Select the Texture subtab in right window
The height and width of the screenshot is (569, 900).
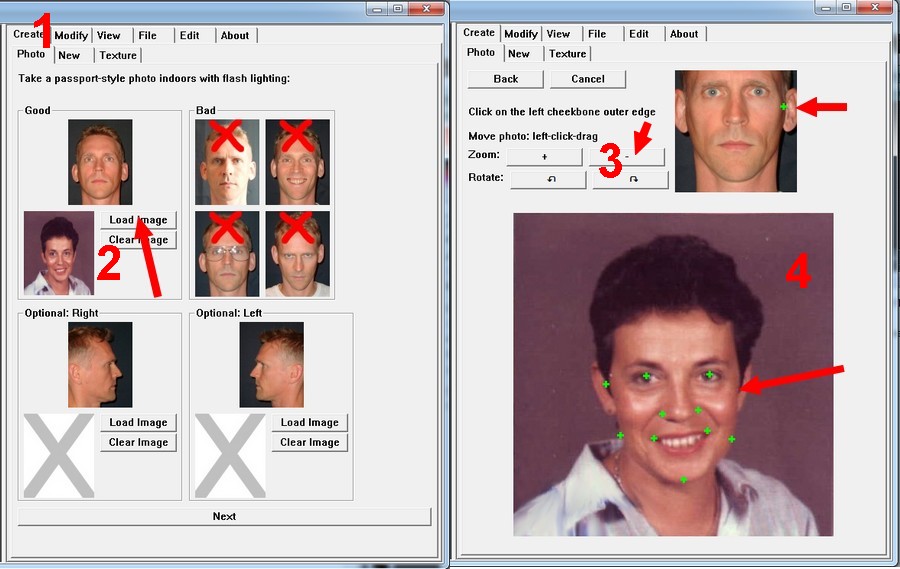click(568, 54)
